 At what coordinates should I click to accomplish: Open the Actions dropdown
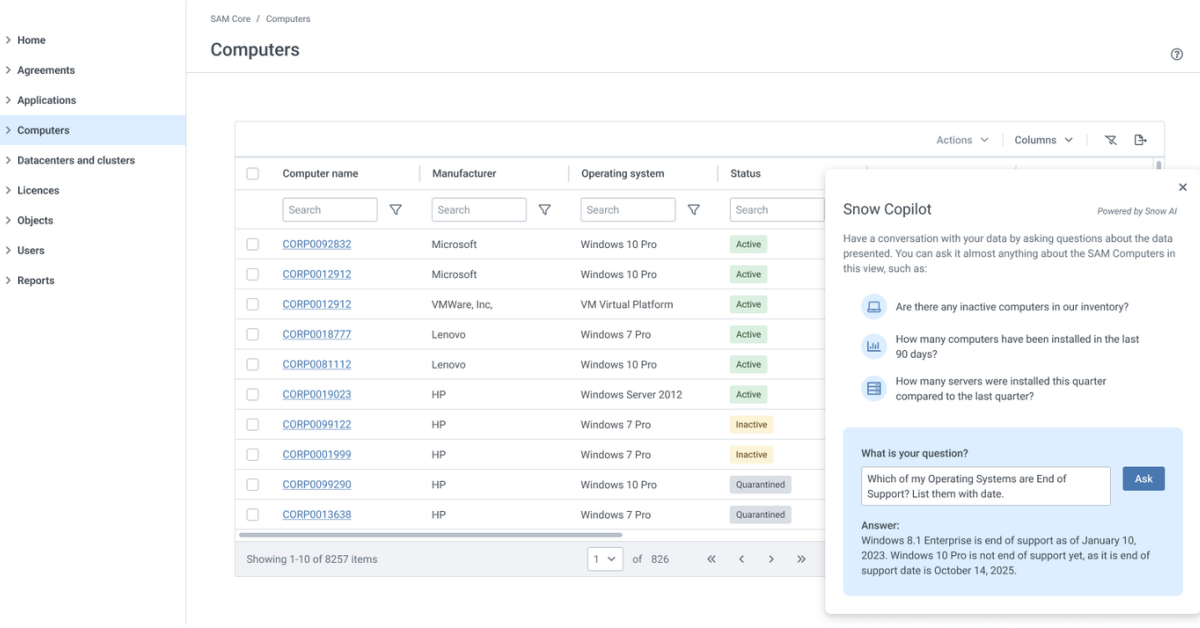[961, 140]
